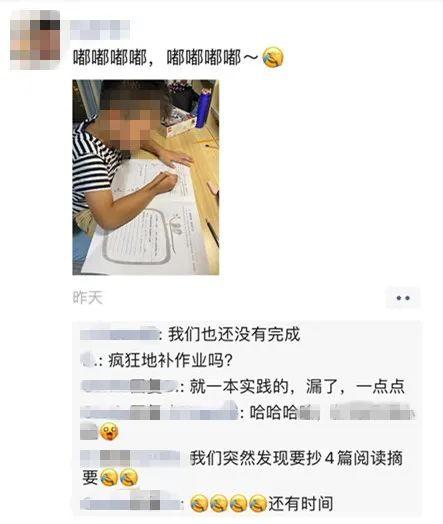Reply to comment 疯狂地补作业吗?
Image resolution: width=443 pixels, height=524 pixels.
pos(170,361)
